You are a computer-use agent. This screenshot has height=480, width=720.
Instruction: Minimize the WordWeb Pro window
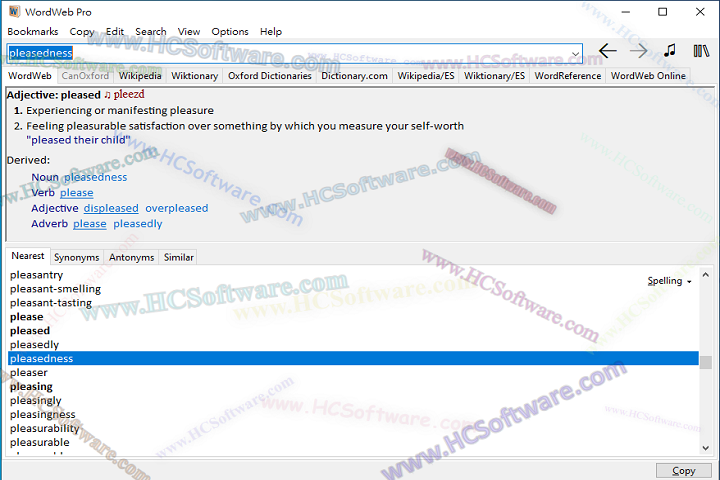click(x=625, y=11)
